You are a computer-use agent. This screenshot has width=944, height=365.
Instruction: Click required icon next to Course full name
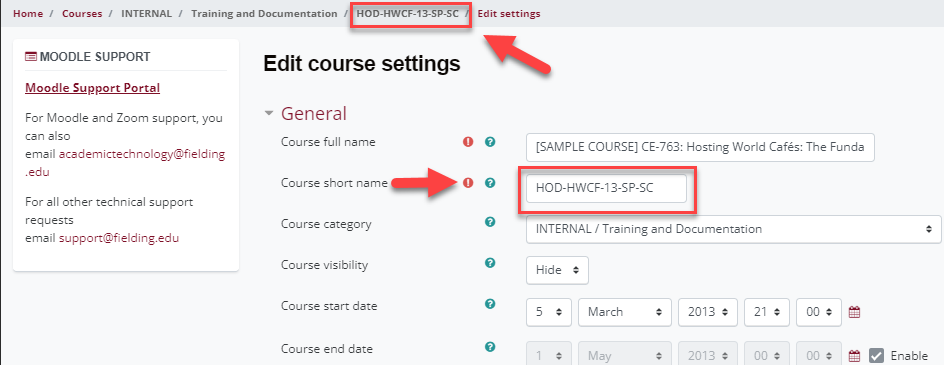coord(468,142)
